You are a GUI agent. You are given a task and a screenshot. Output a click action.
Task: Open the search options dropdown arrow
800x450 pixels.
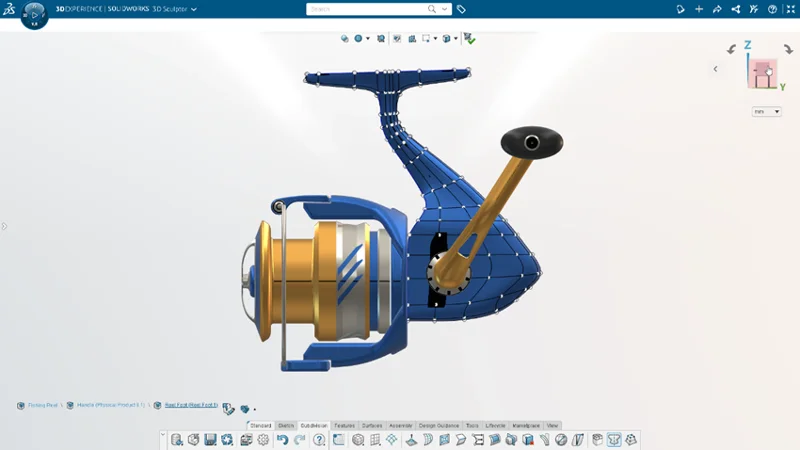pos(445,9)
